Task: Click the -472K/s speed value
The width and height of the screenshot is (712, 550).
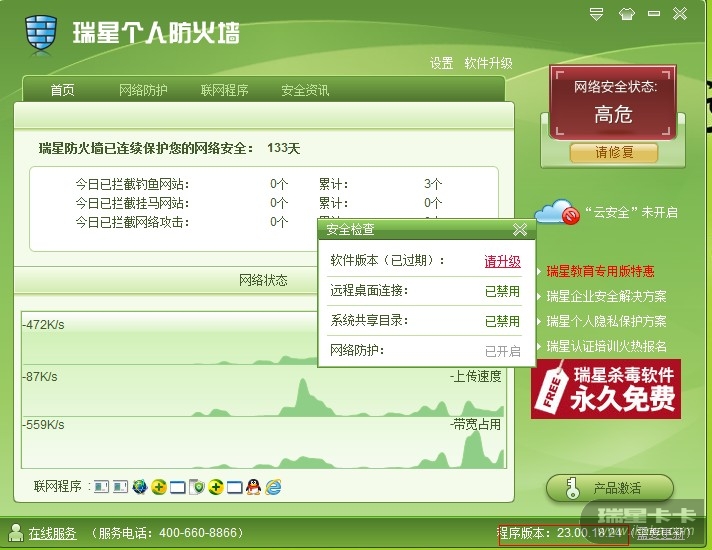Action: tap(44, 325)
